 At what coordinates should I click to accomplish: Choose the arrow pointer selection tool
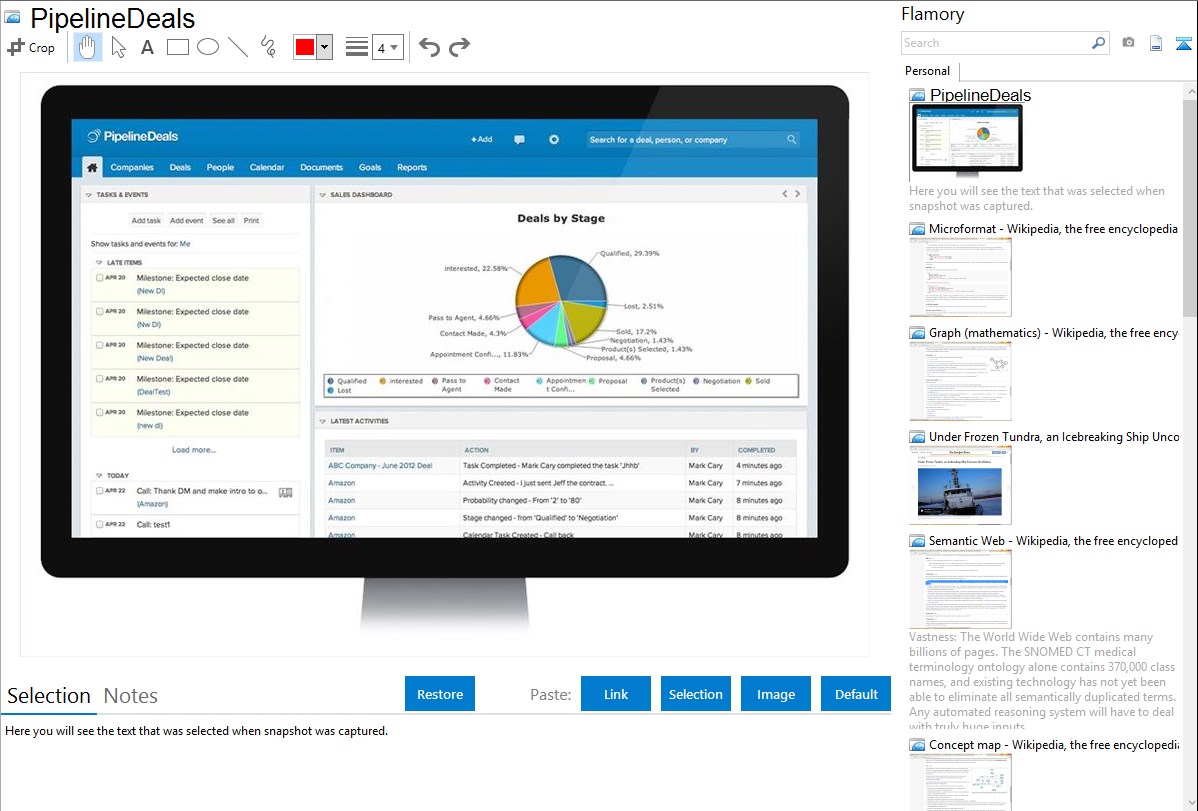coord(118,47)
